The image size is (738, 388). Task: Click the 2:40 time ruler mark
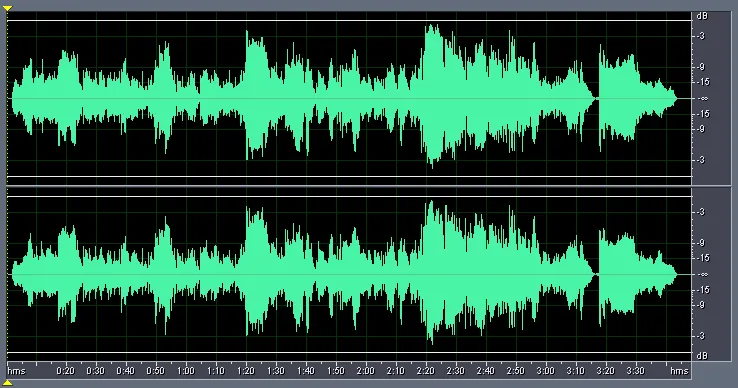coord(486,371)
